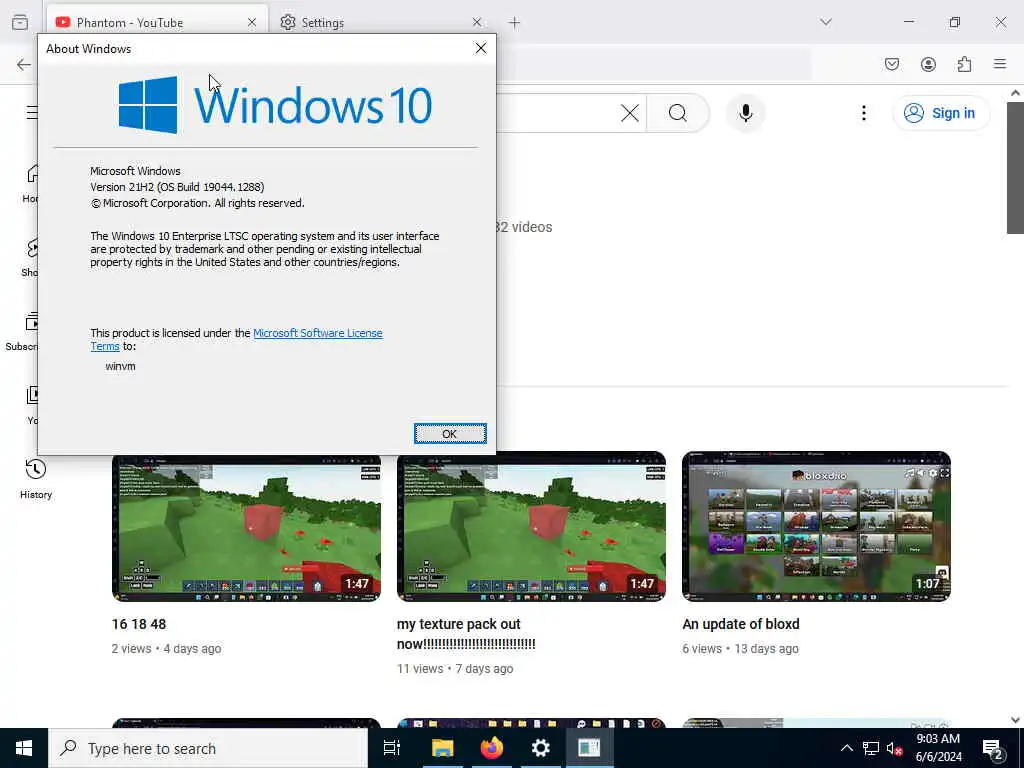Viewport: 1024px width, 768px height.
Task: Minimize the Firefox window
Action: pos(909,22)
